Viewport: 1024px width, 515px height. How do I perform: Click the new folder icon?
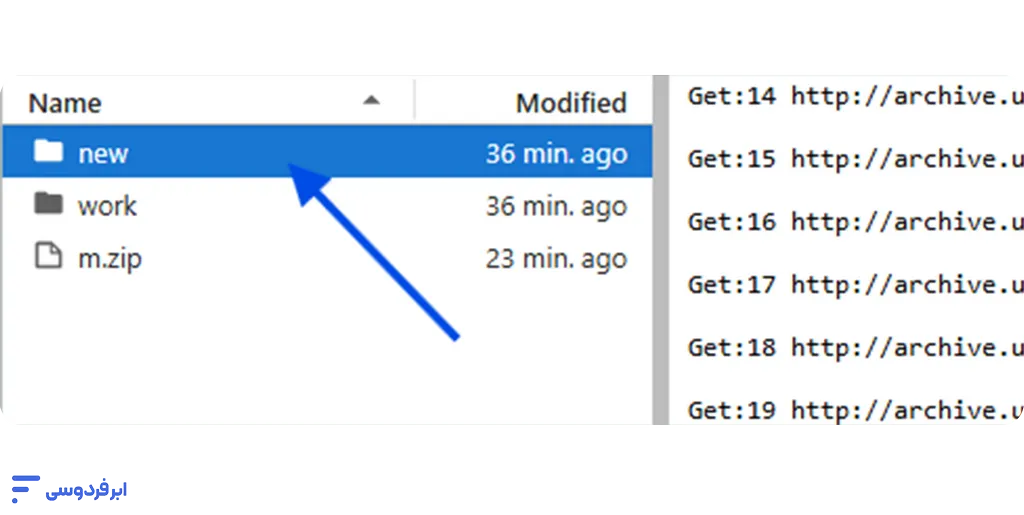click(x=47, y=152)
